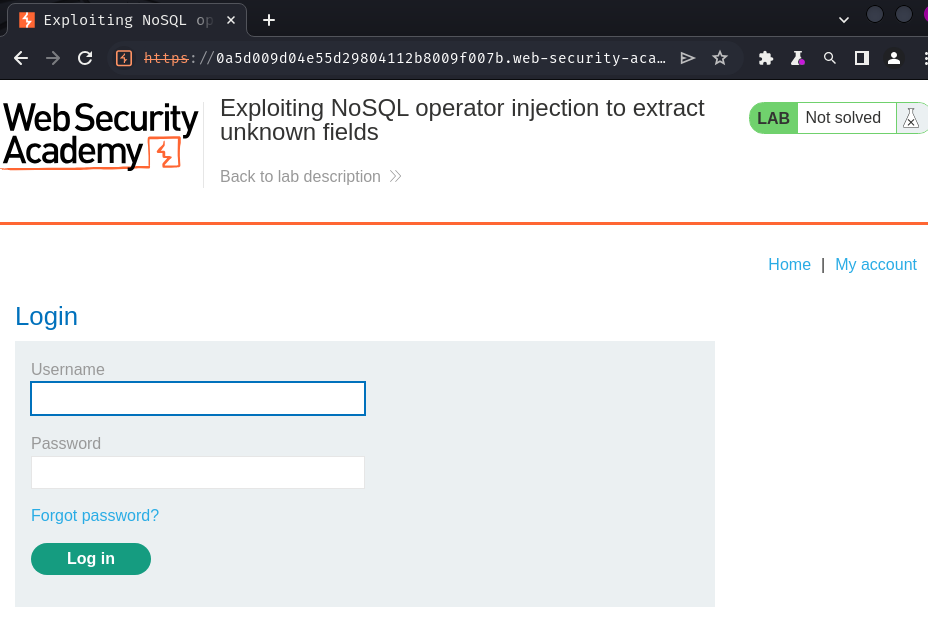
Task: Click the Forgot password? link
Action: tap(95, 516)
